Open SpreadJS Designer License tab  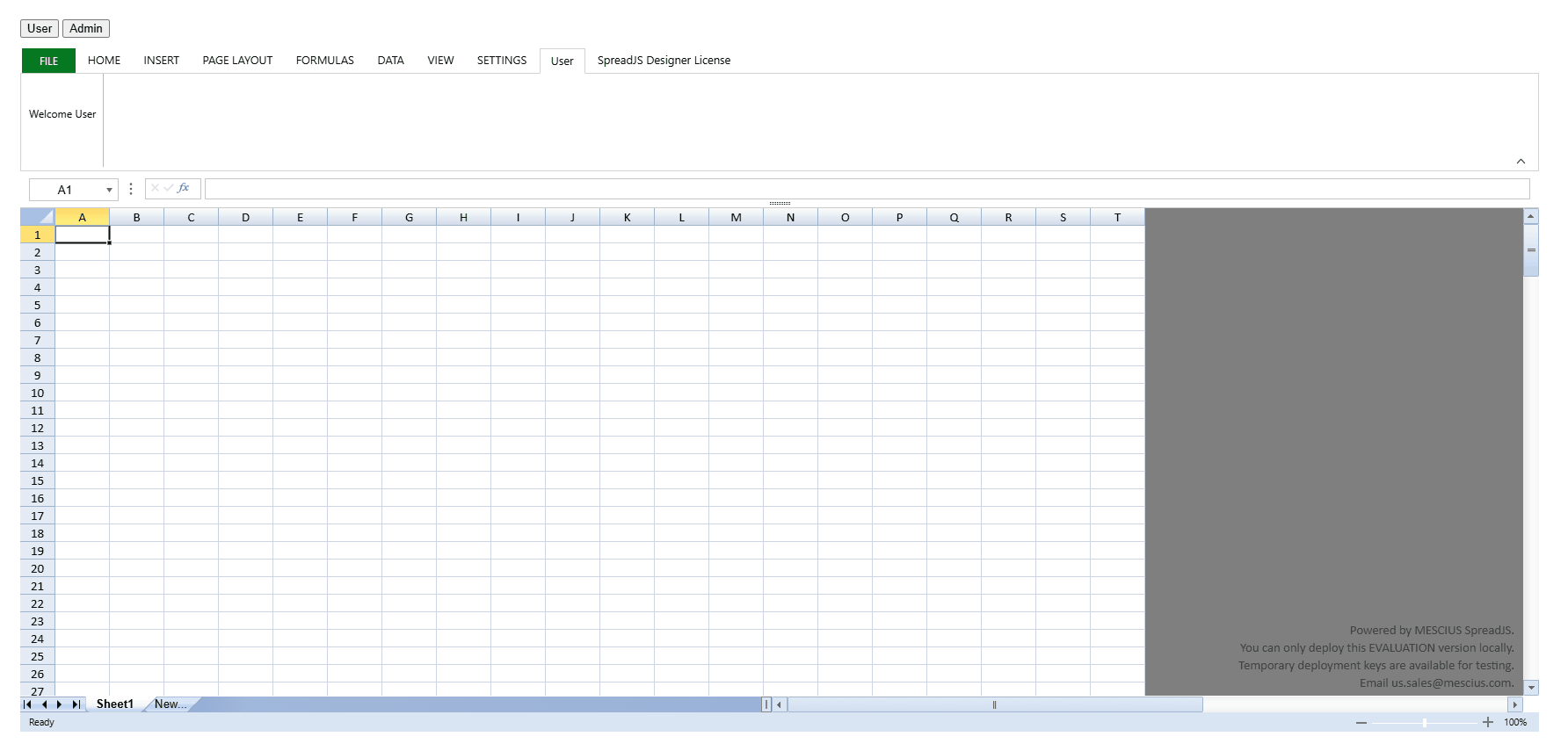[x=664, y=61]
